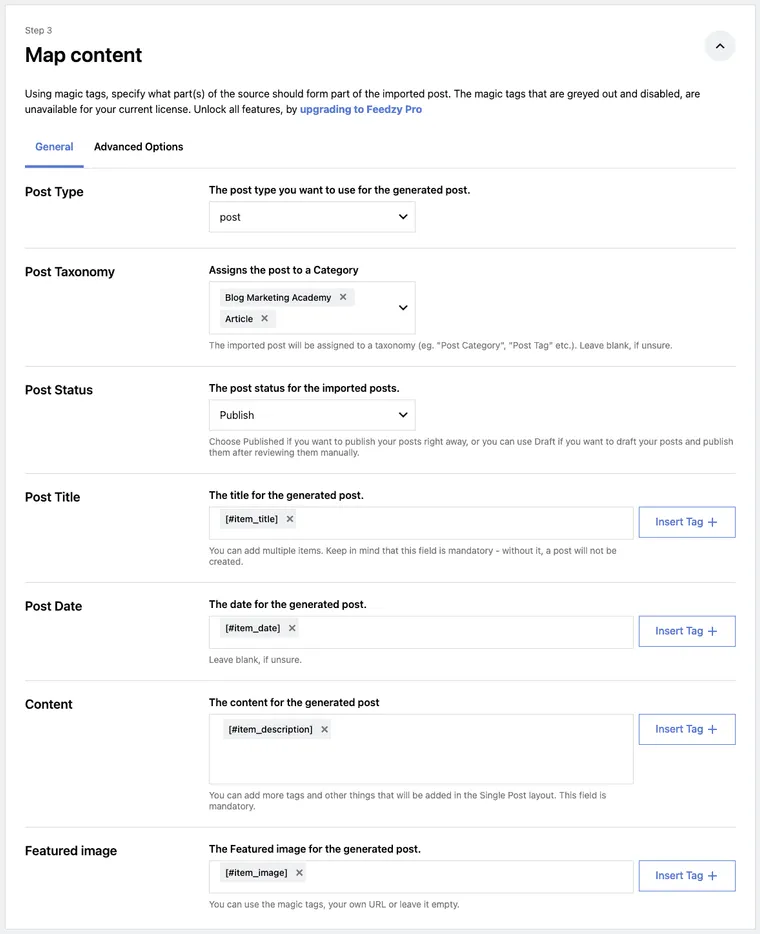Click the Featured image section label
Image resolution: width=760 pixels, height=934 pixels.
(x=71, y=851)
